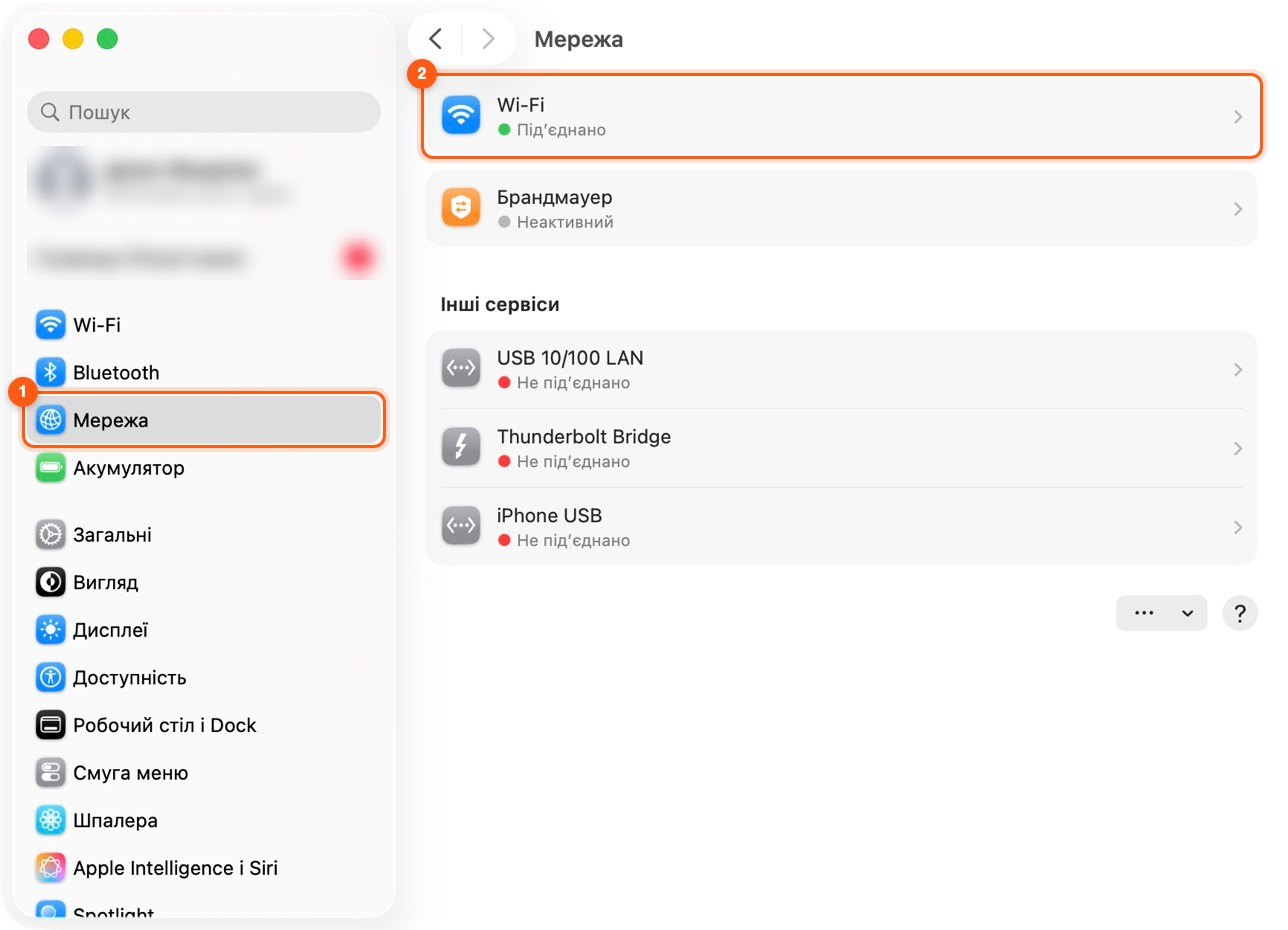Open Робочий стіл і Dock settings

point(204,725)
